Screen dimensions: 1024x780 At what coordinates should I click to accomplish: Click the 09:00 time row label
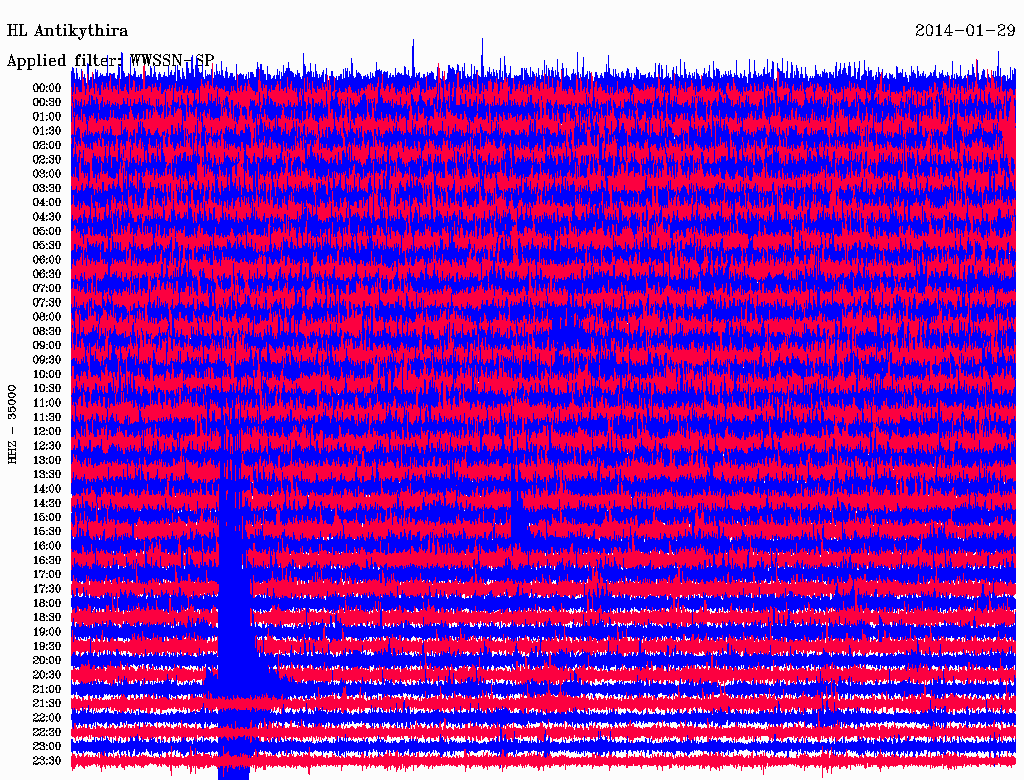pos(46,345)
